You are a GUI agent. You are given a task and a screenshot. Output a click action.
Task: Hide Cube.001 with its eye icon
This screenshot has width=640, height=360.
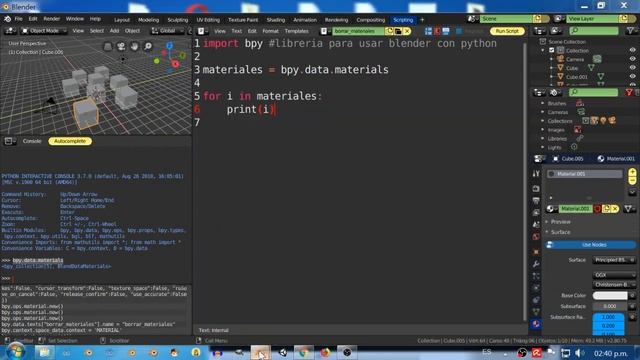pos(632,76)
